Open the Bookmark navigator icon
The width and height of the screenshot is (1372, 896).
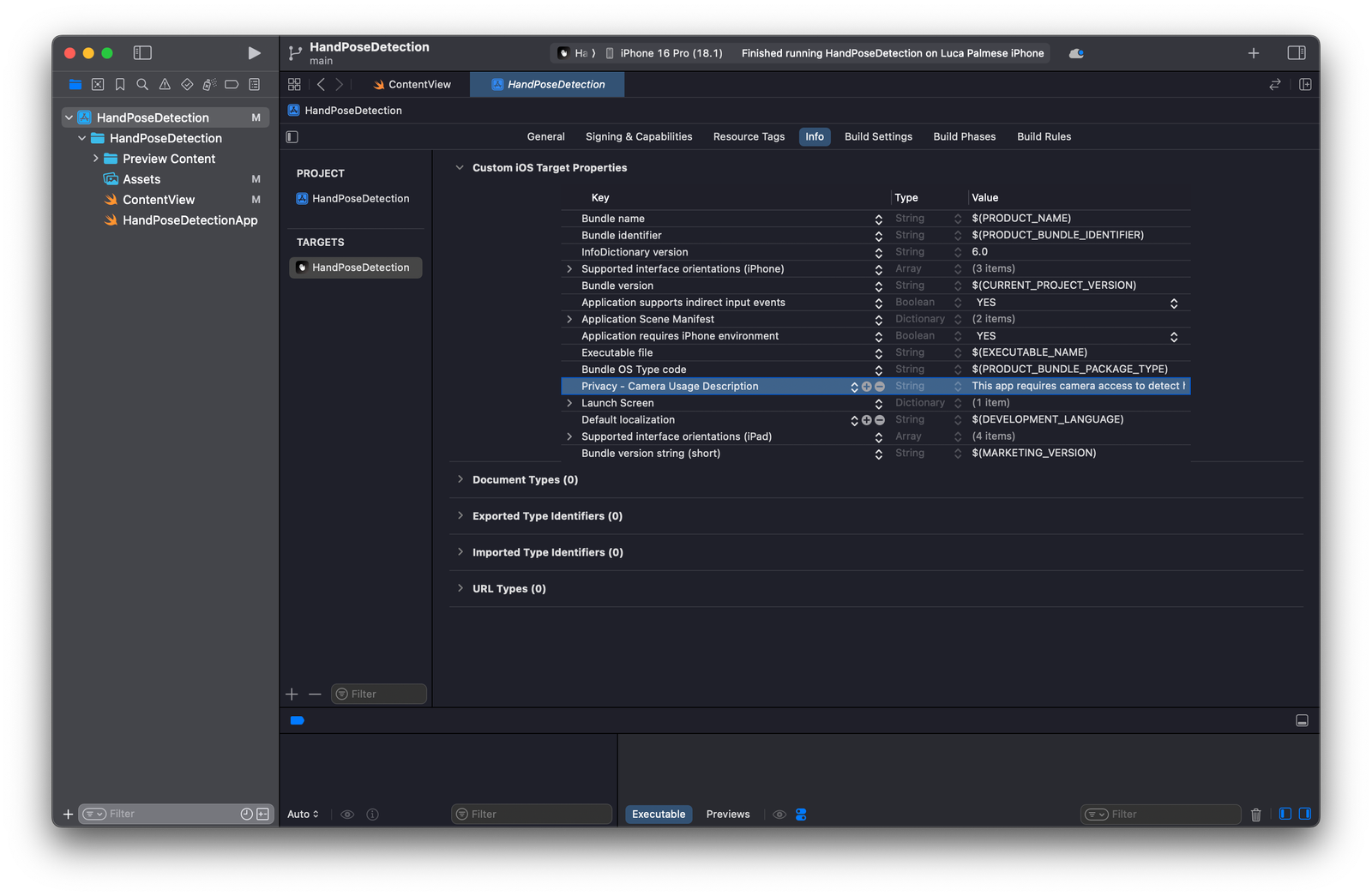click(x=120, y=84)
